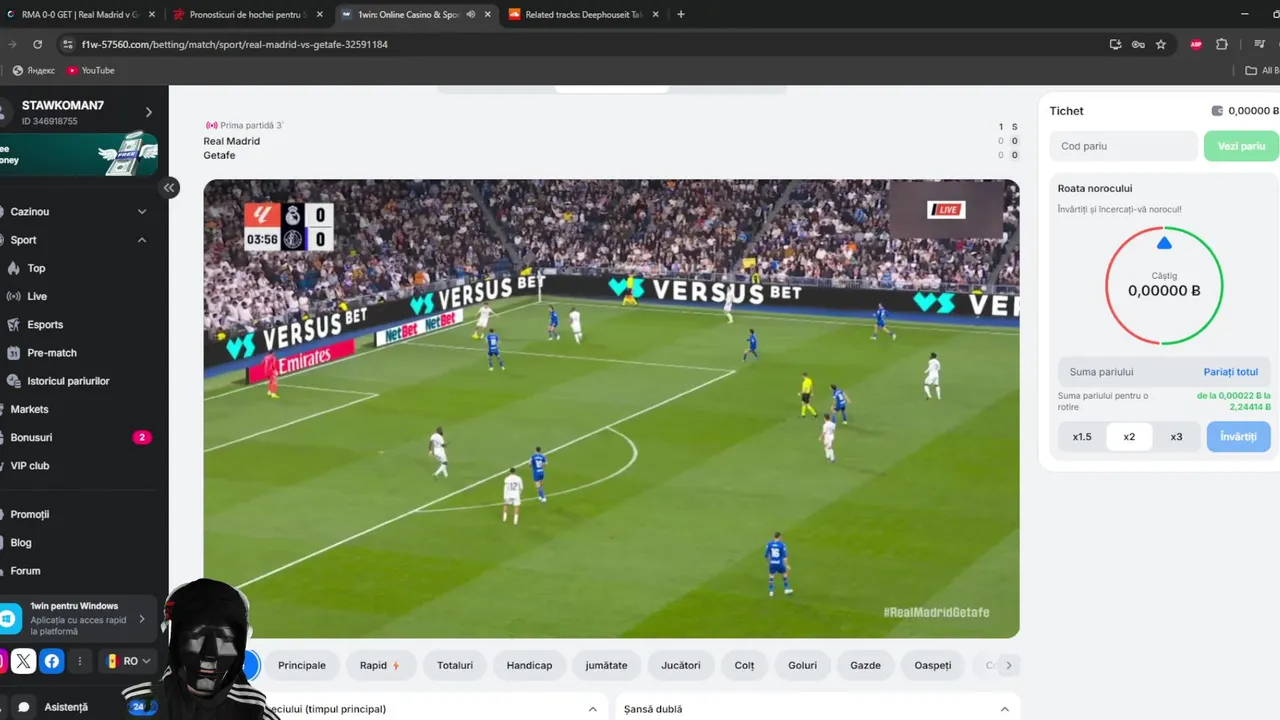Select the Goluri market tab
The image size is (1280, 720).
[x=802, y=665]
